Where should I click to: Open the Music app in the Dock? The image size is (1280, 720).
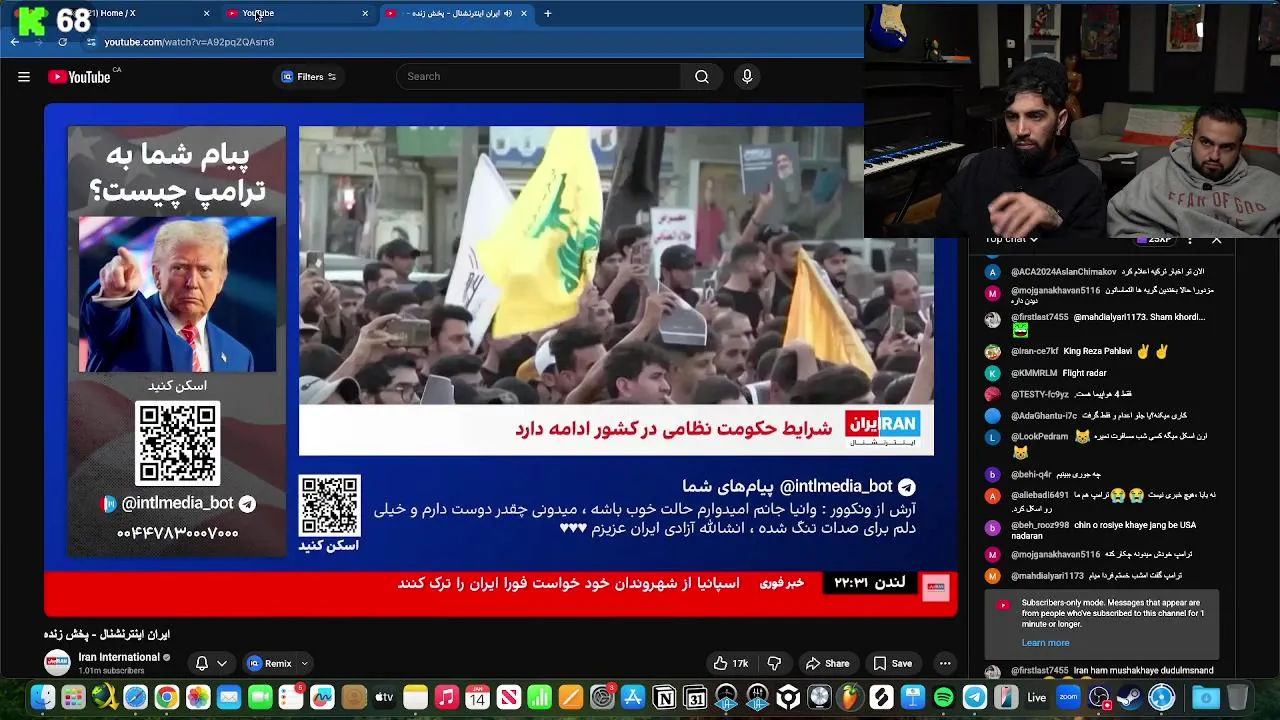[446, 697]
